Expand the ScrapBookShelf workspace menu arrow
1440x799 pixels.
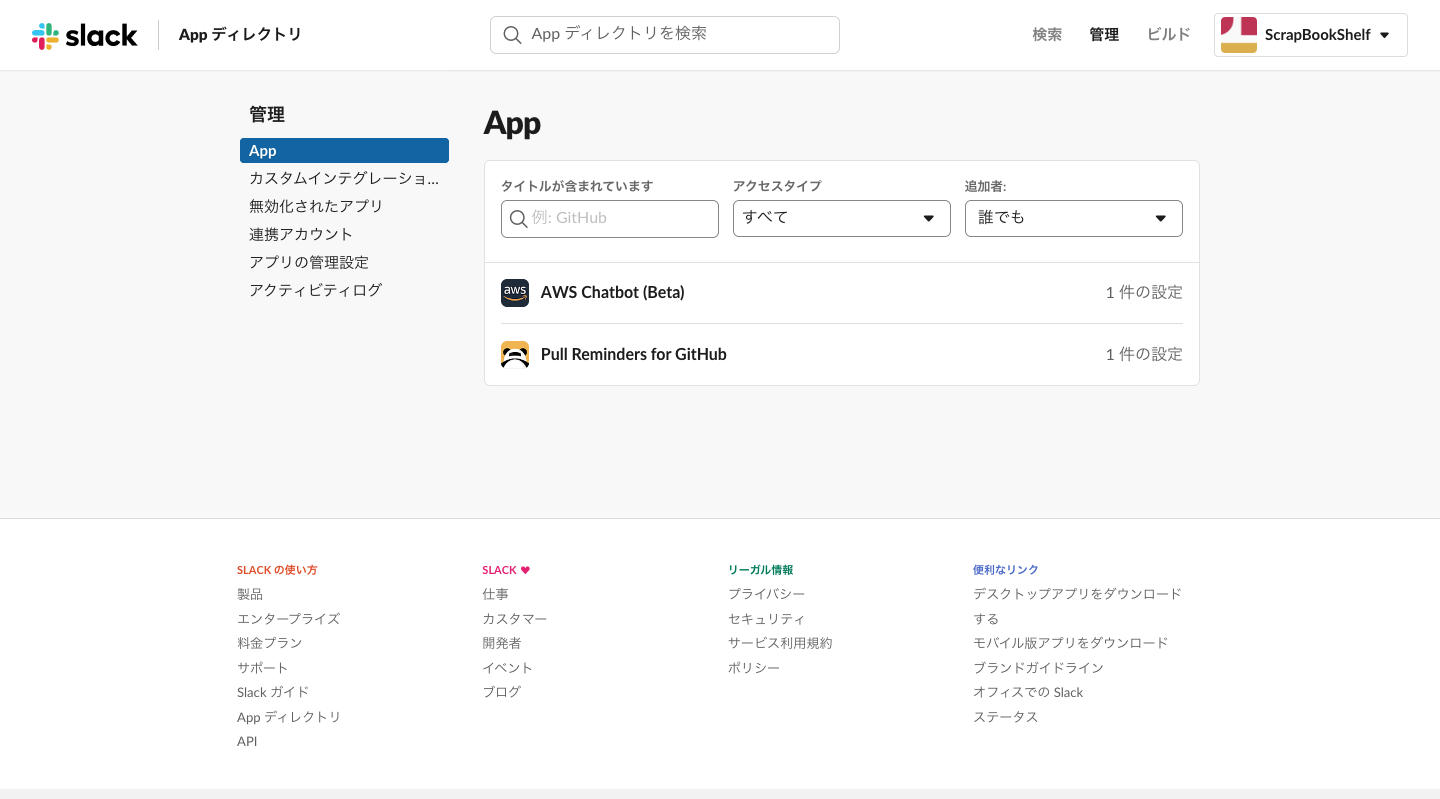(1385, 35)
